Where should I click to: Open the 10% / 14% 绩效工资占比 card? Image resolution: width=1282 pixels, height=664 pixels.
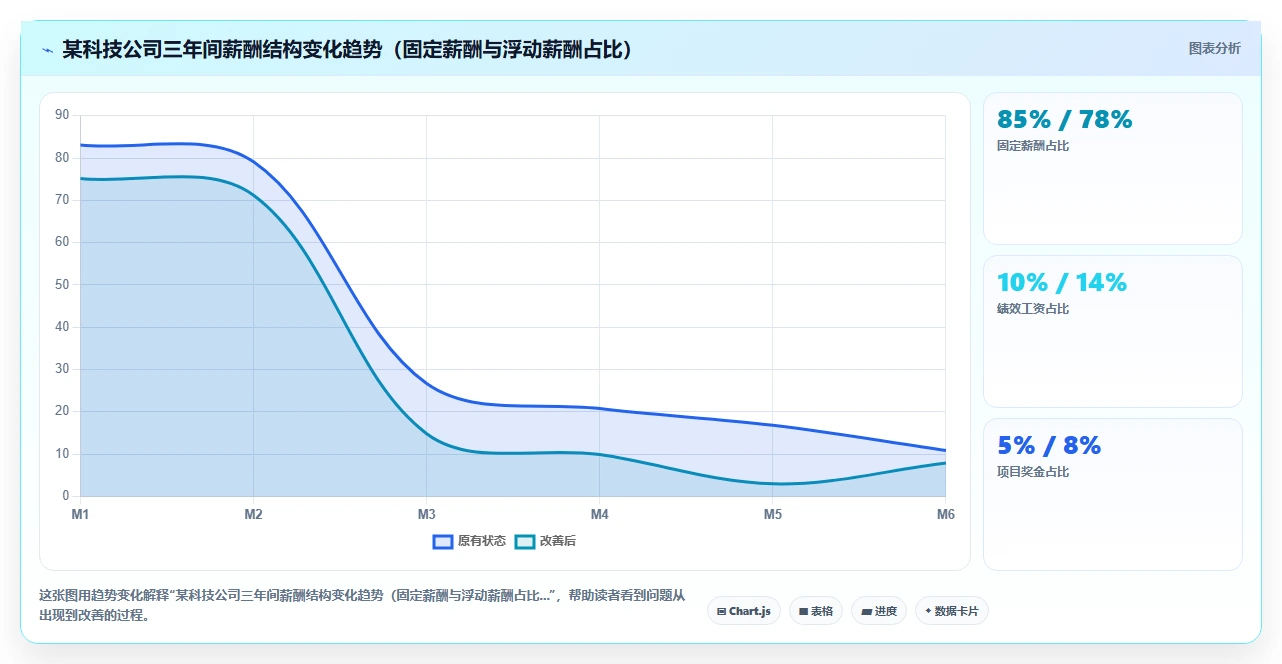[x=1113, y=332]
